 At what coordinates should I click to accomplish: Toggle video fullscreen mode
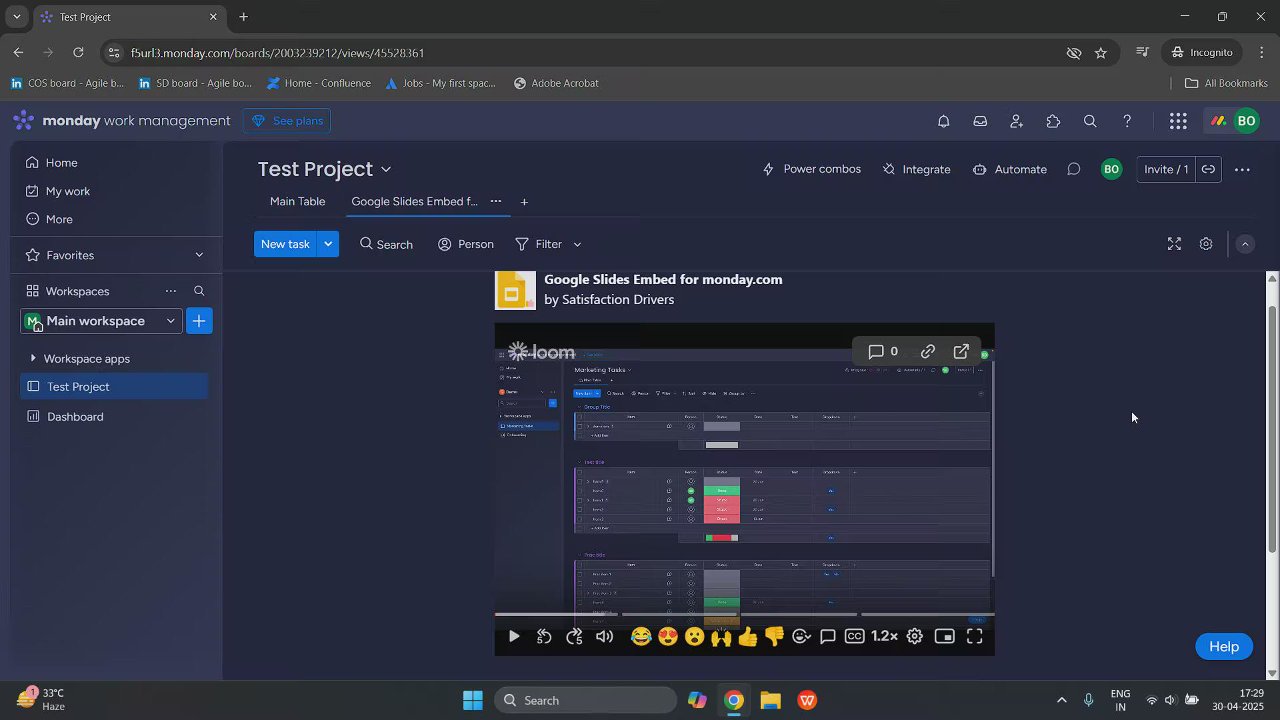pyautogui.click(x=975, y=636)
